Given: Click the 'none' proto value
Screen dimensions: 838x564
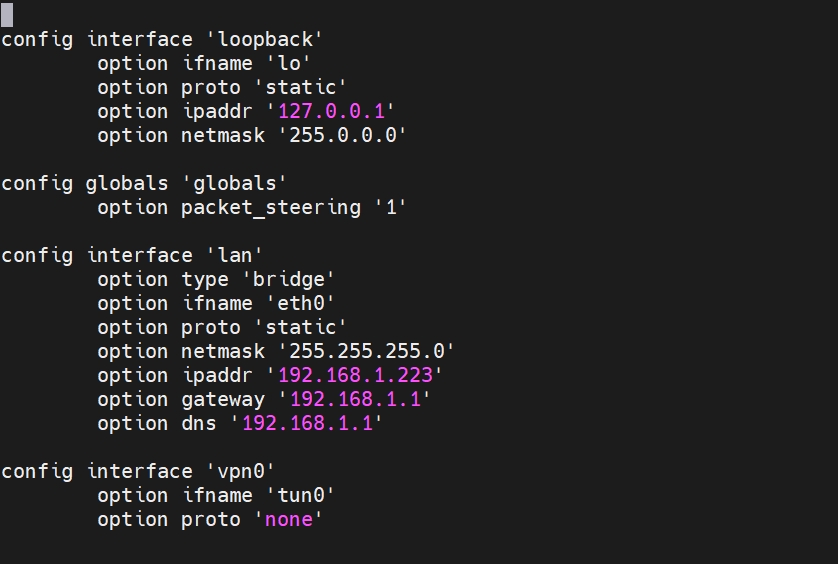Looking at the screenshot, I should click(289, 519).
